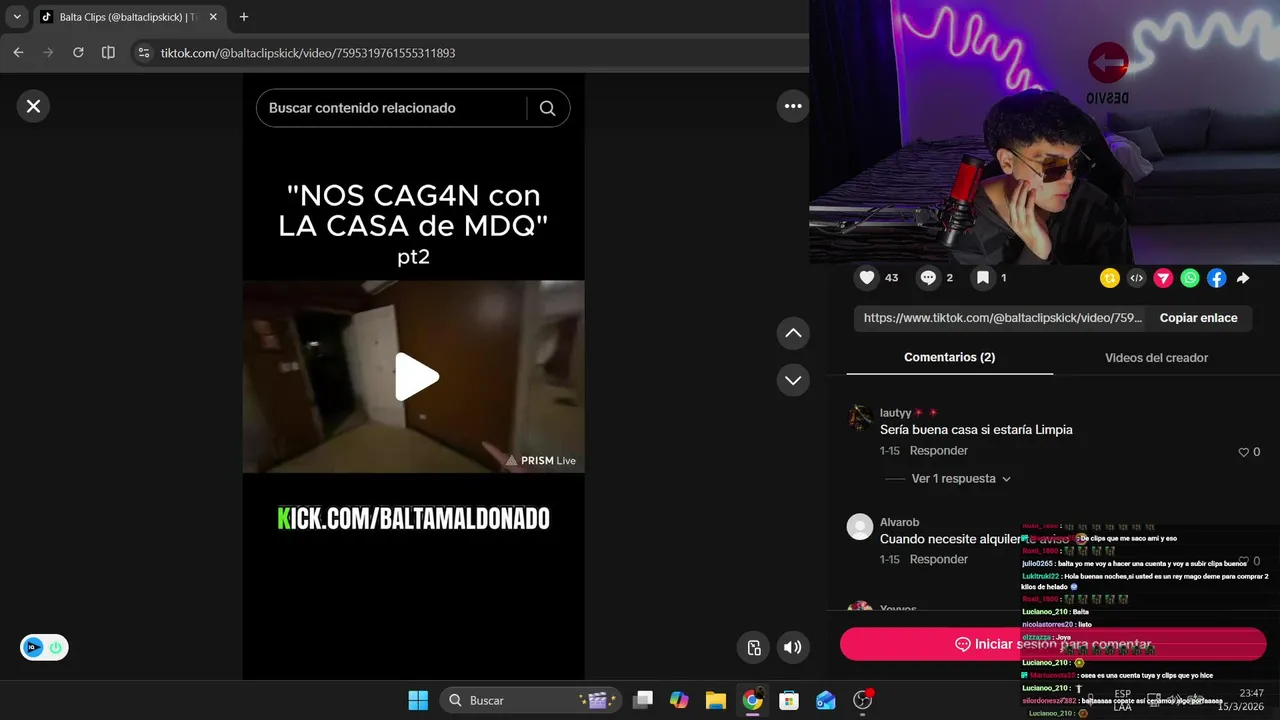The width and height of the screenshot is (1280, 720).
Task: Click the video title 'NOS CAG4N con LA CASA de MDQ'
Action: (413, 210)
